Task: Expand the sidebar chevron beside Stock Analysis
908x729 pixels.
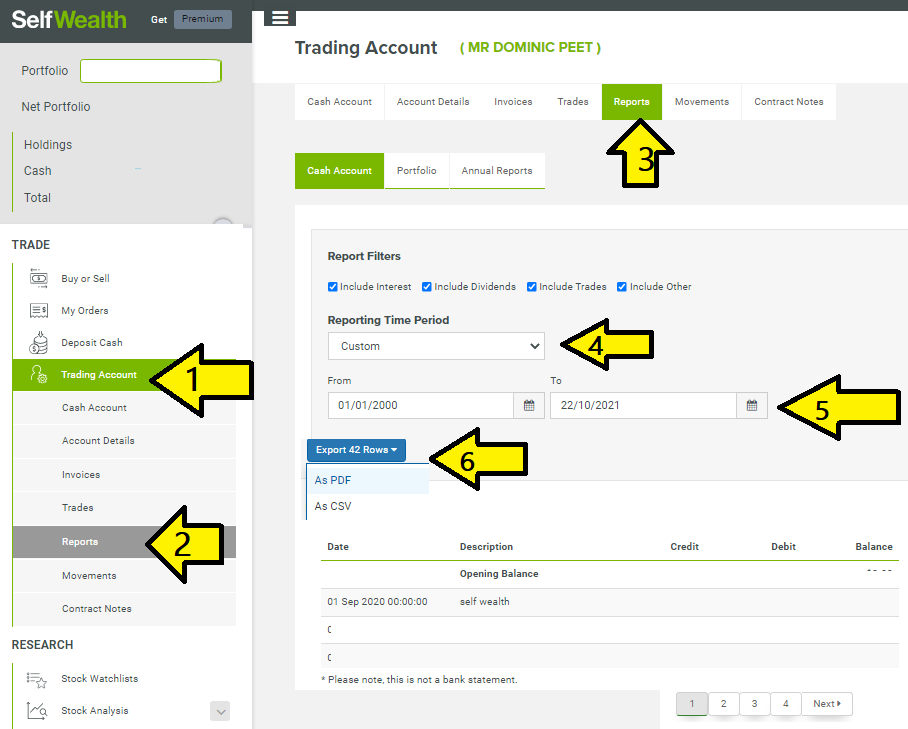Action: pos(220,711)
